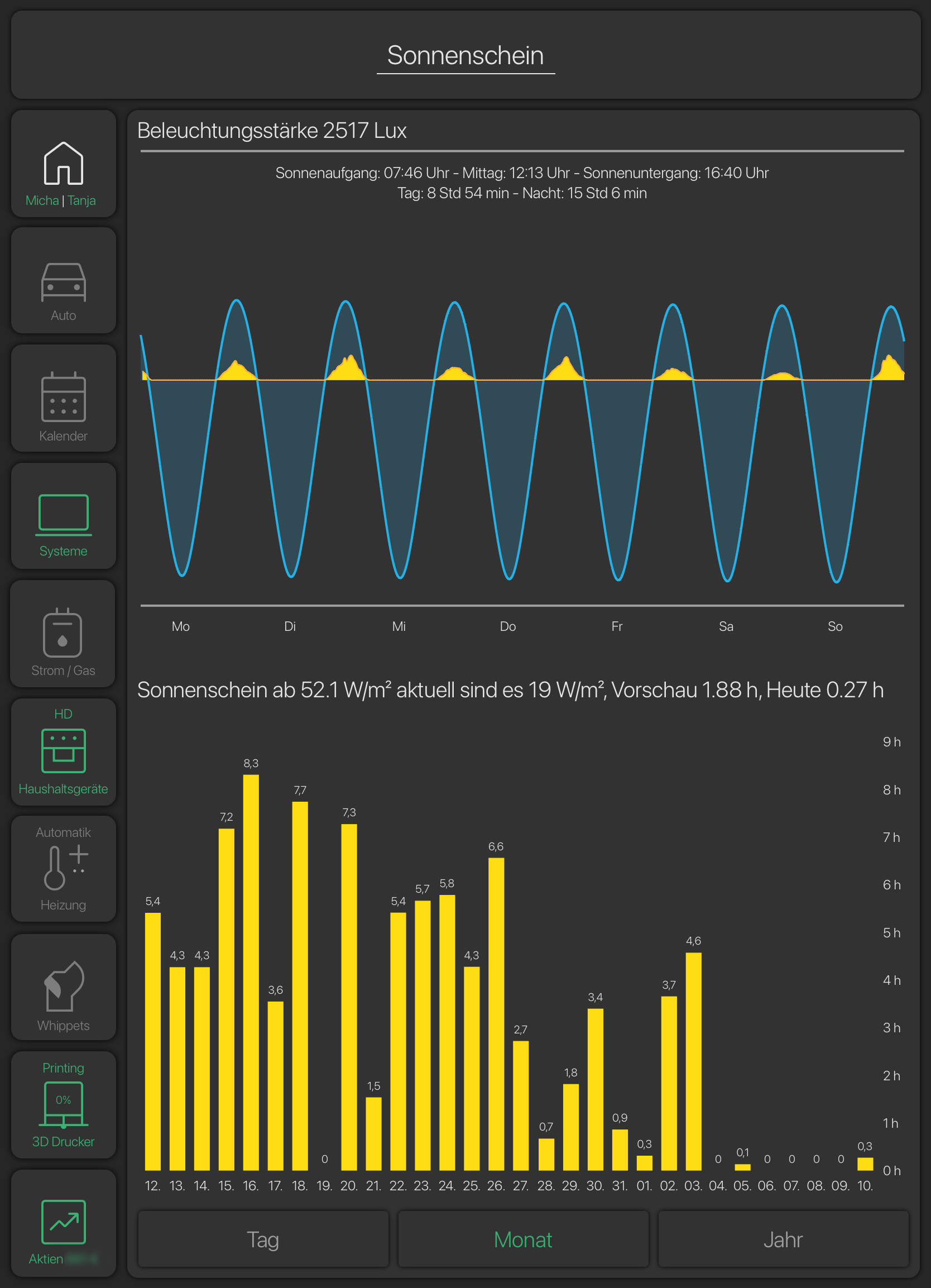
Task: Click the 19. date label with zero hours
Action: (324, 1186)
